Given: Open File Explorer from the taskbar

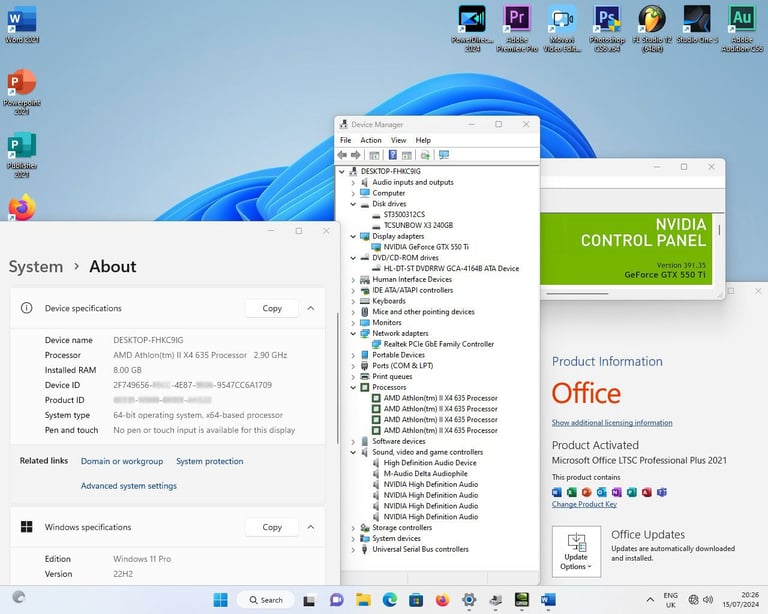Looking at the screenshot, I should 363,600.
